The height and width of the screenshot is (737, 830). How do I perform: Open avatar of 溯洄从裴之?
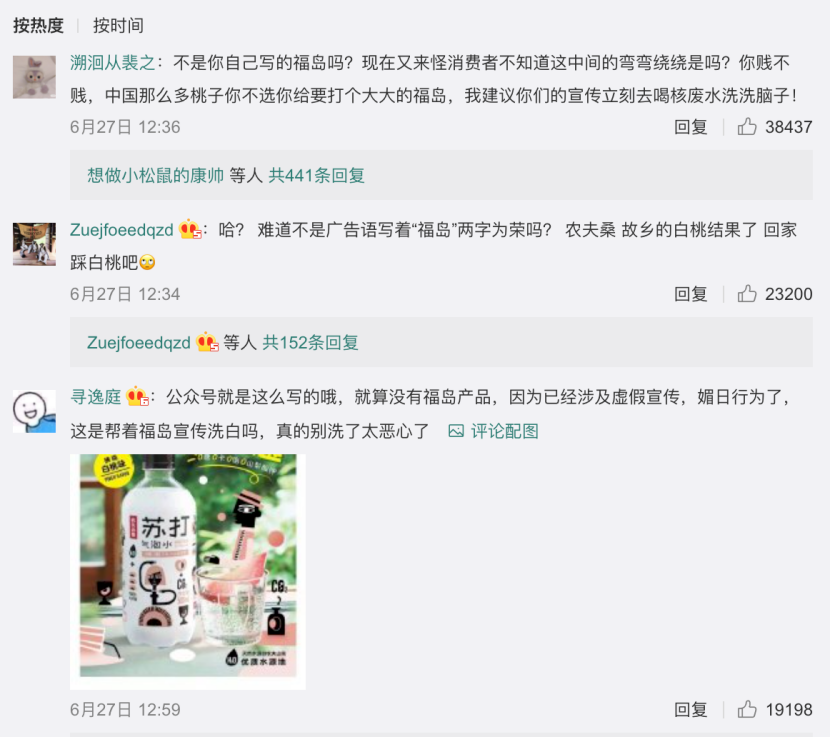click(34, 77)
